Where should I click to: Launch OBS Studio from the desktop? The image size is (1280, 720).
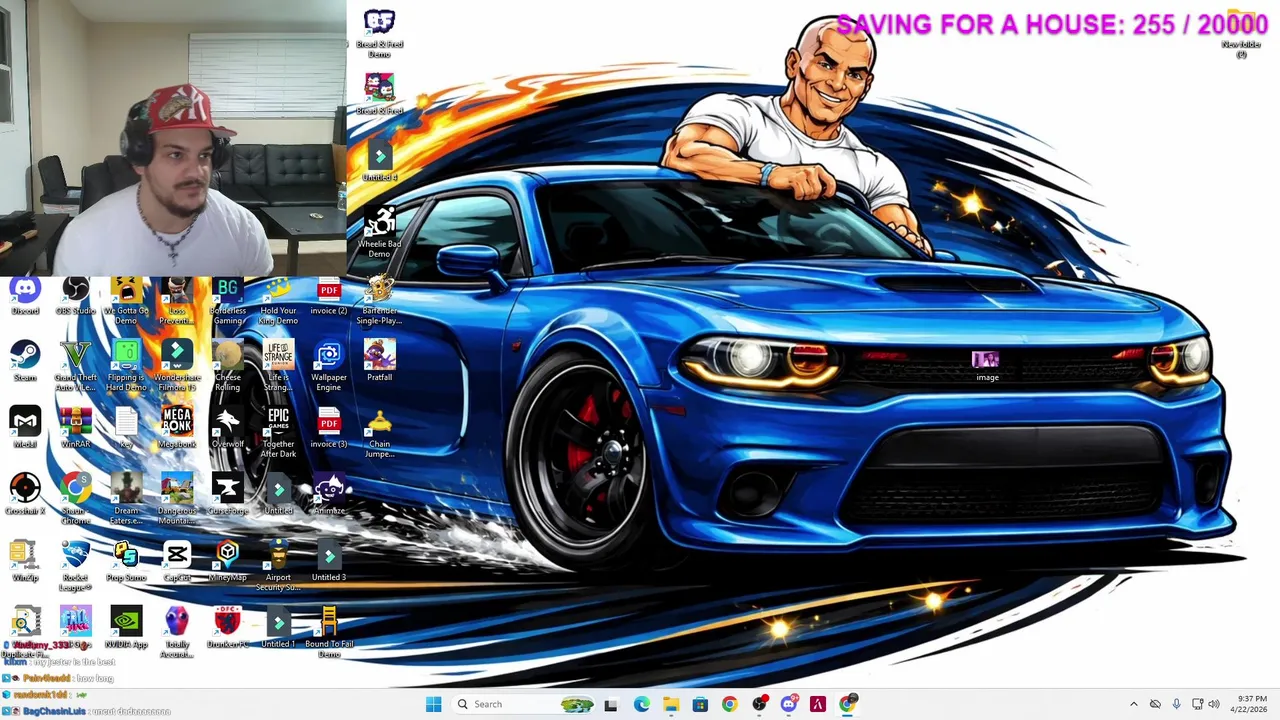click(x=75, y=297)
